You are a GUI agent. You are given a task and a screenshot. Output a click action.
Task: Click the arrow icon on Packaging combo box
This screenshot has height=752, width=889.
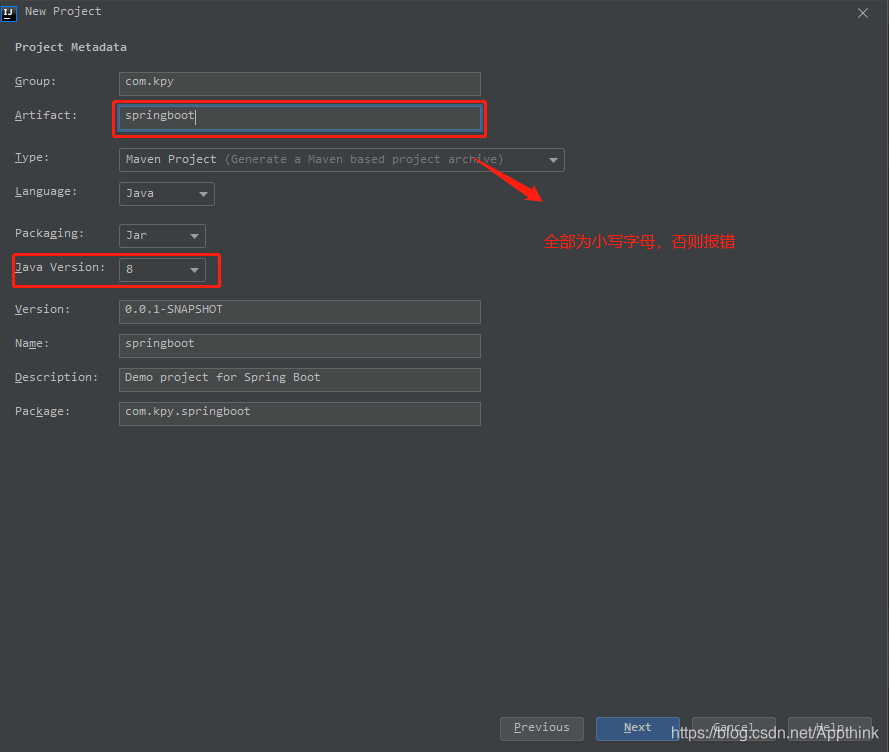click(x=195, y=236)
